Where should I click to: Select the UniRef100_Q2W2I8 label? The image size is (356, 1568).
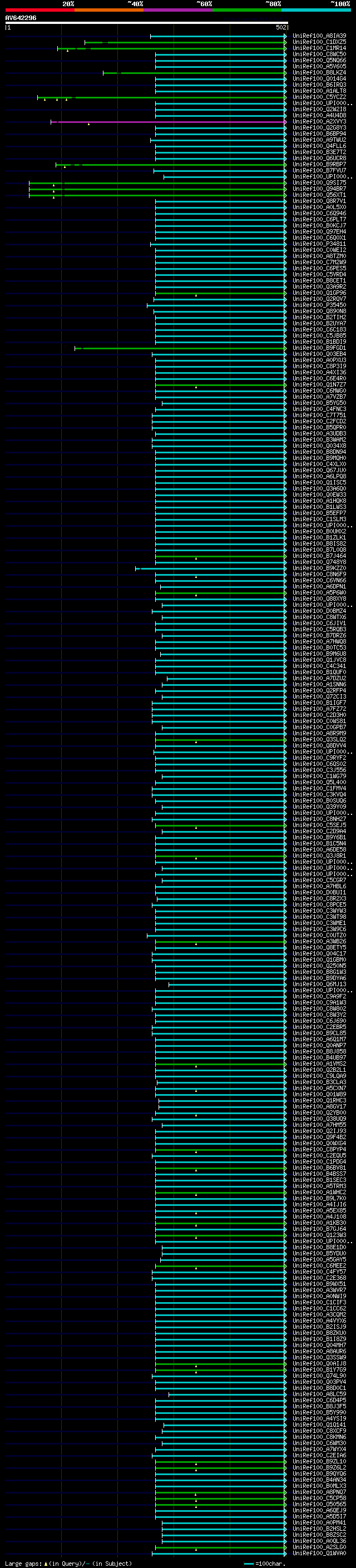pyautogui.click(x=319, y=110)
